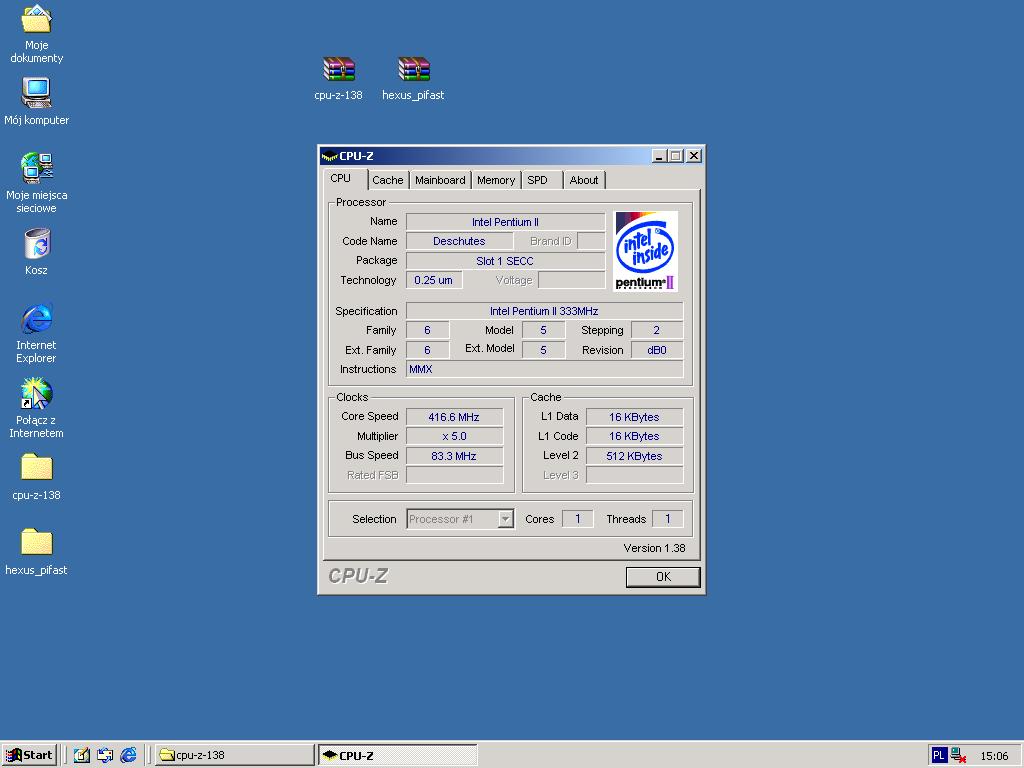Click first quick launch notepad icon
Screen dimensions: 1024x768
coord(82,755)
